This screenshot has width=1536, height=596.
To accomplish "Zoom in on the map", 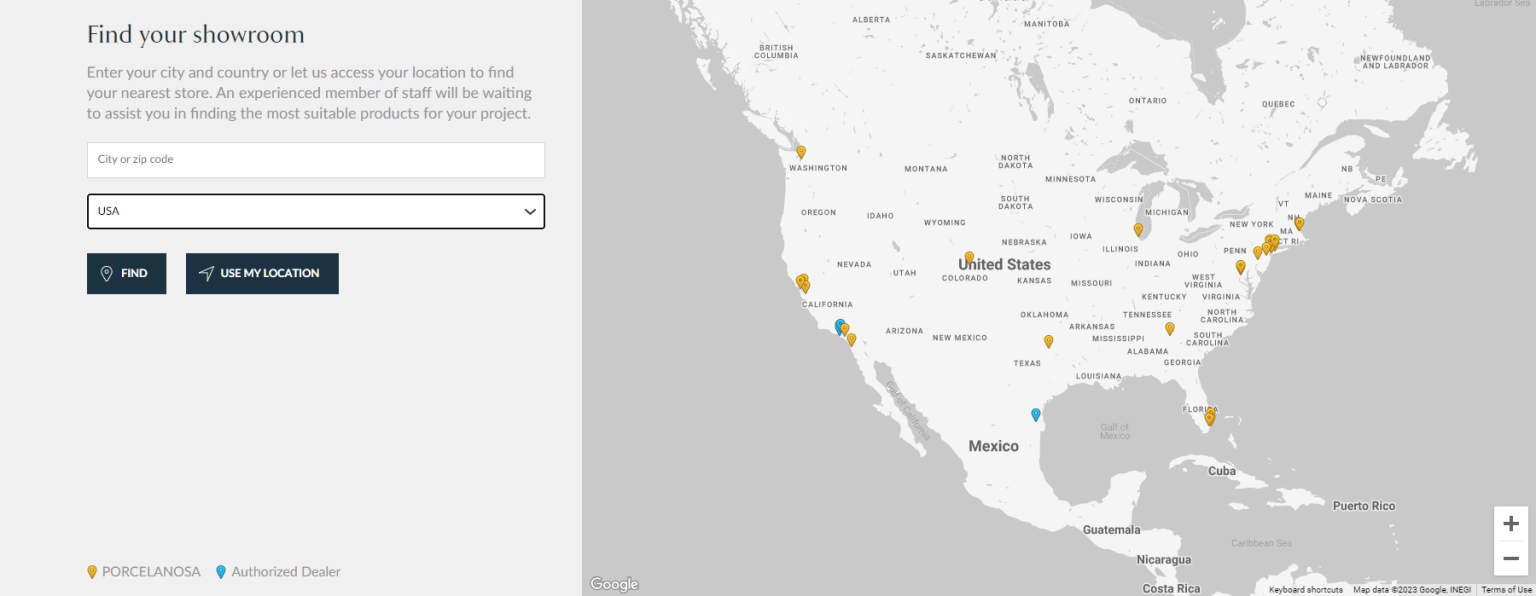I will (x=1511, y=523).
